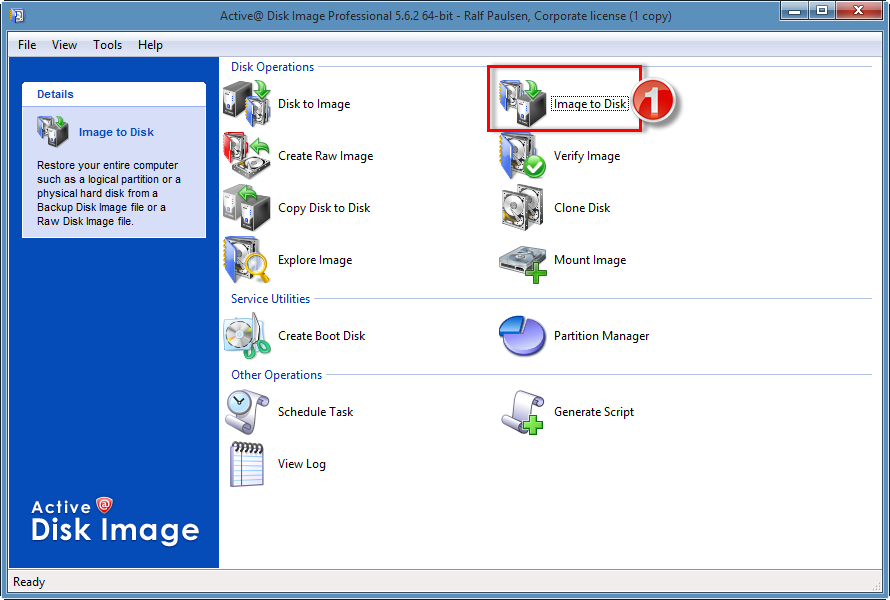
Task: Click the application icon in the title bar
Action: [x=17, y=15]
